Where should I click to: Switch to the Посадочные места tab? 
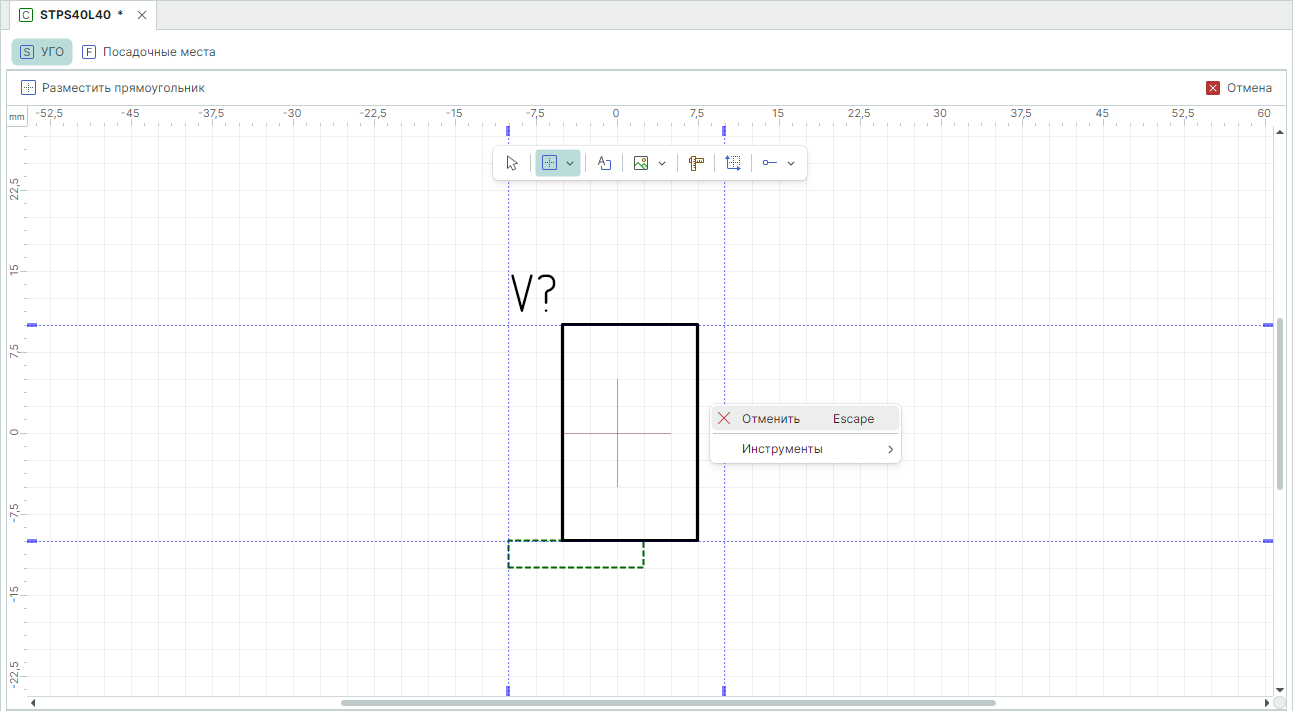pyautogui.click(x=149, y=52)
